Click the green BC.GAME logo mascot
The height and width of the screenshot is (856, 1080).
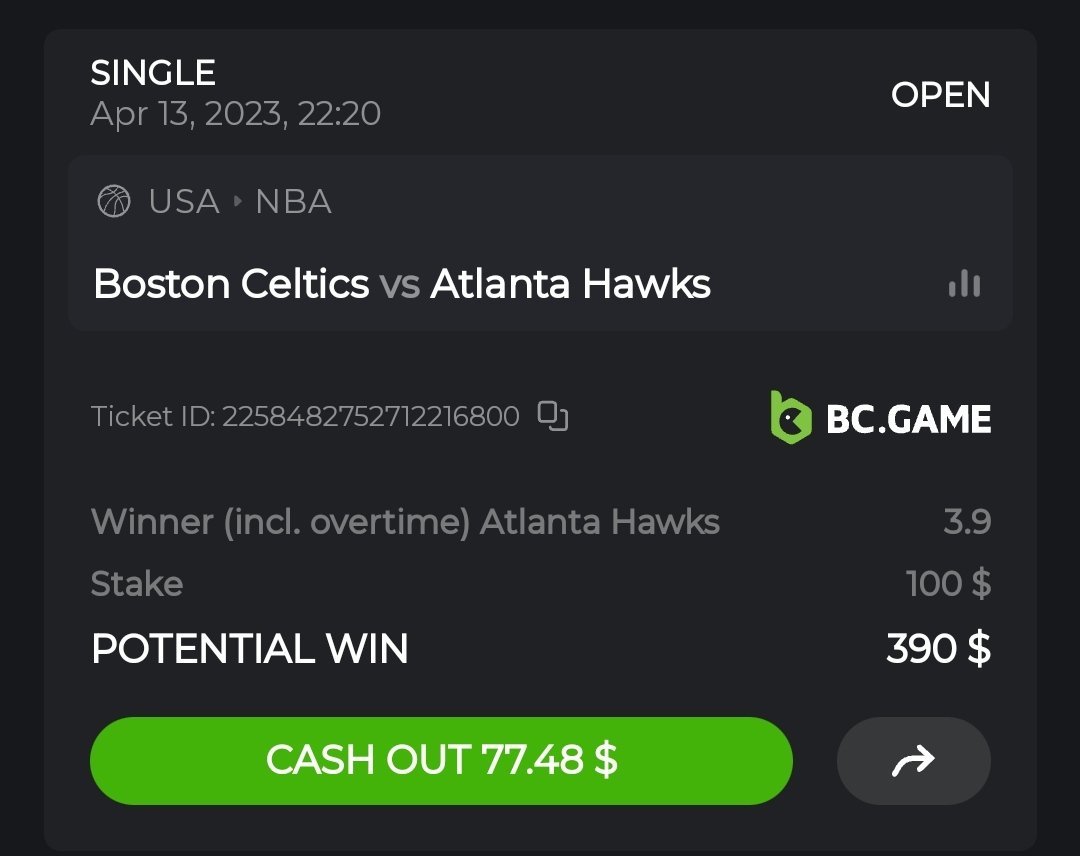point(790,417)
